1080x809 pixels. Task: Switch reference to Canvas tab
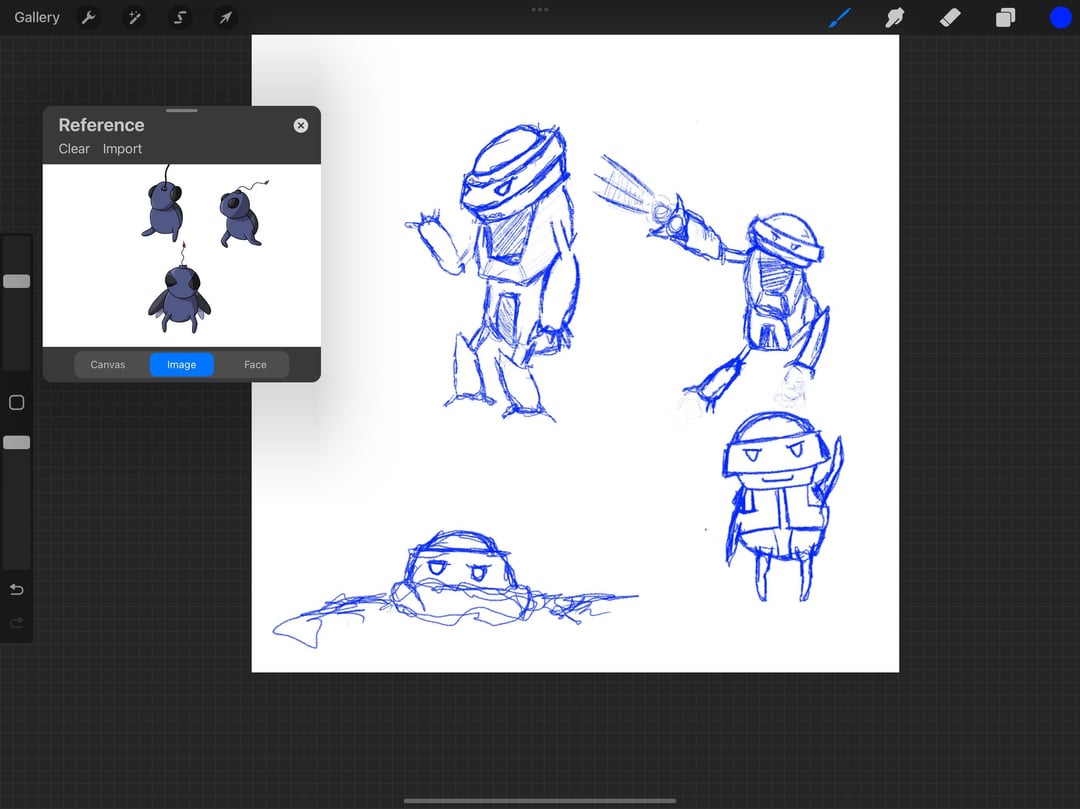108,364
